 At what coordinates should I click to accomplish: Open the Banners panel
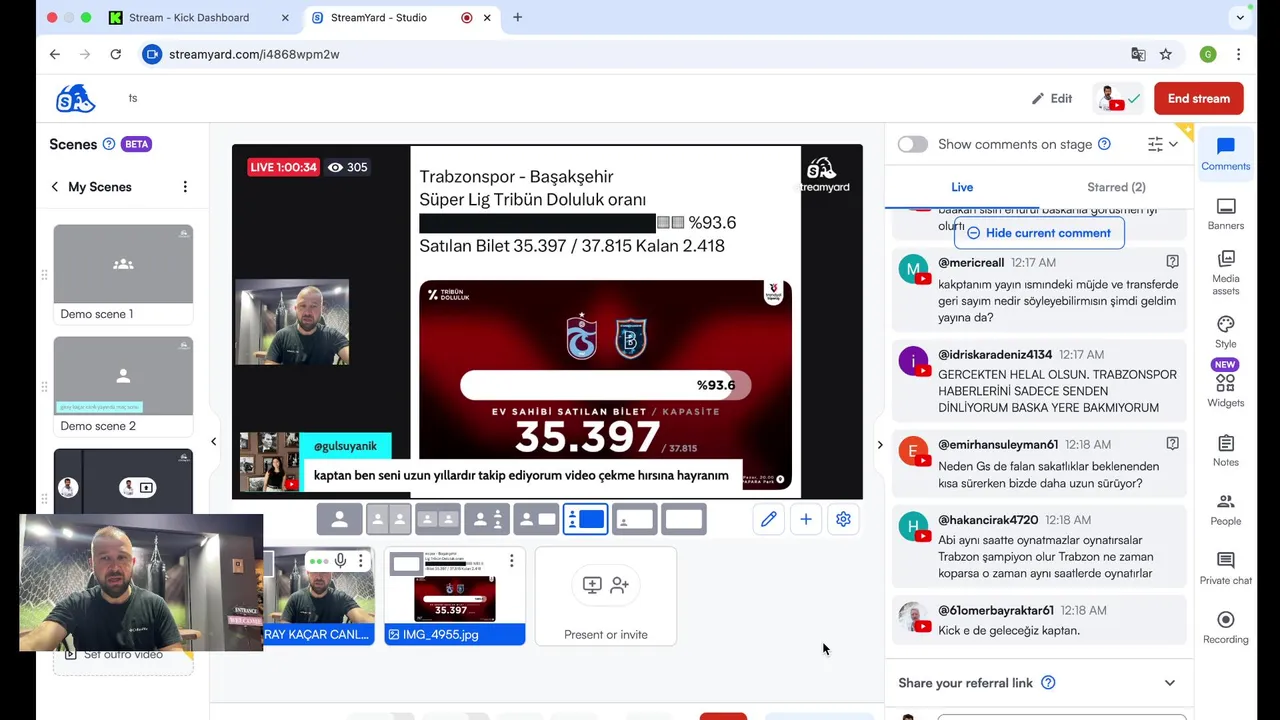pos(1226,214)
